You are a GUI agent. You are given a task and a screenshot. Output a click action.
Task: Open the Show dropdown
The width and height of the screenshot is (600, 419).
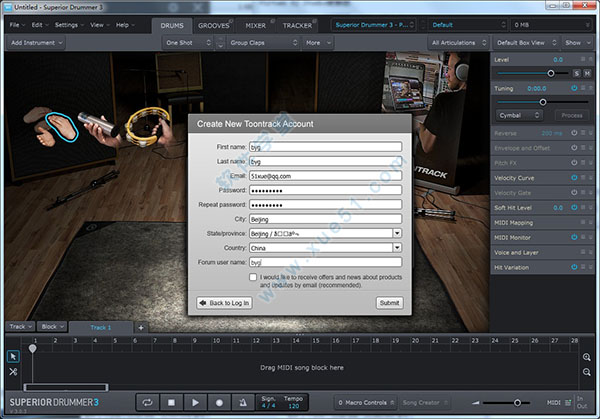[578, 43]
